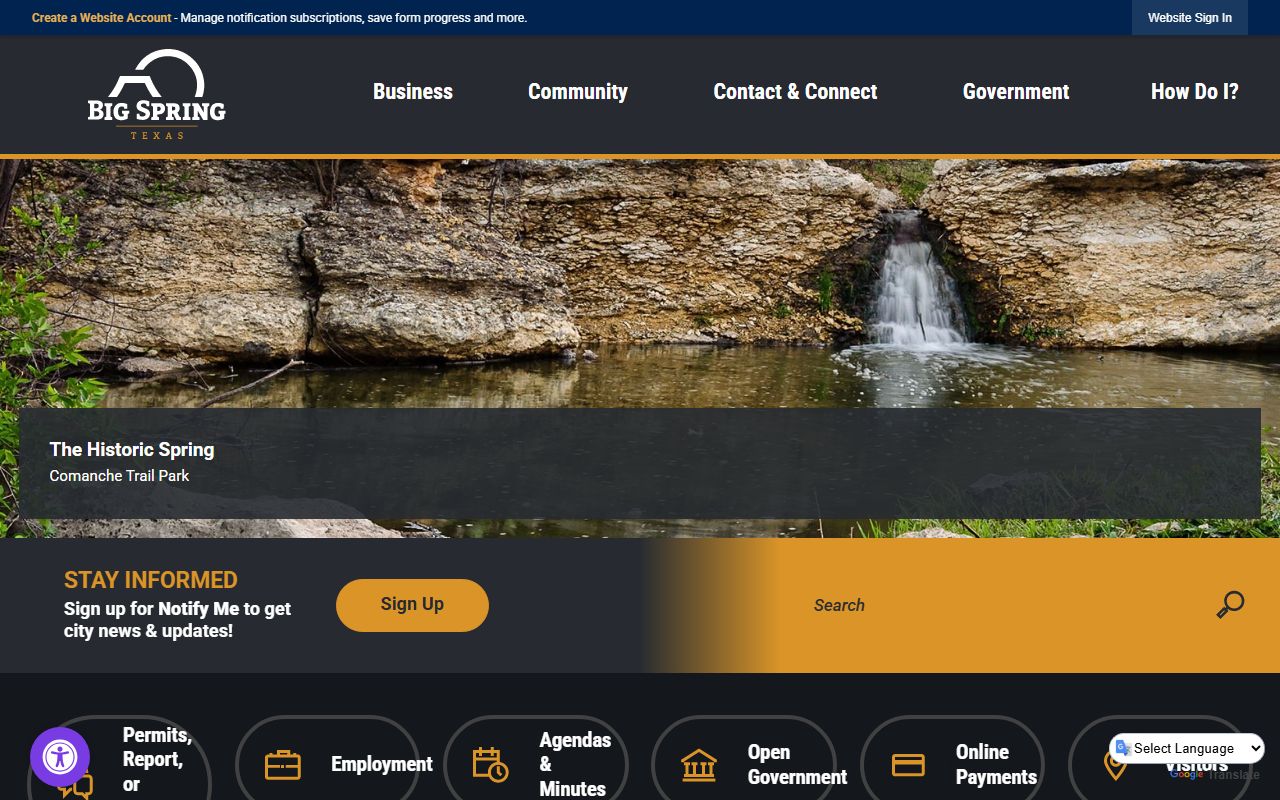Click the calendar Agendas & Minutes icon
The height and width of the screenshot is (800, 1280).
(x=490, y=765)
